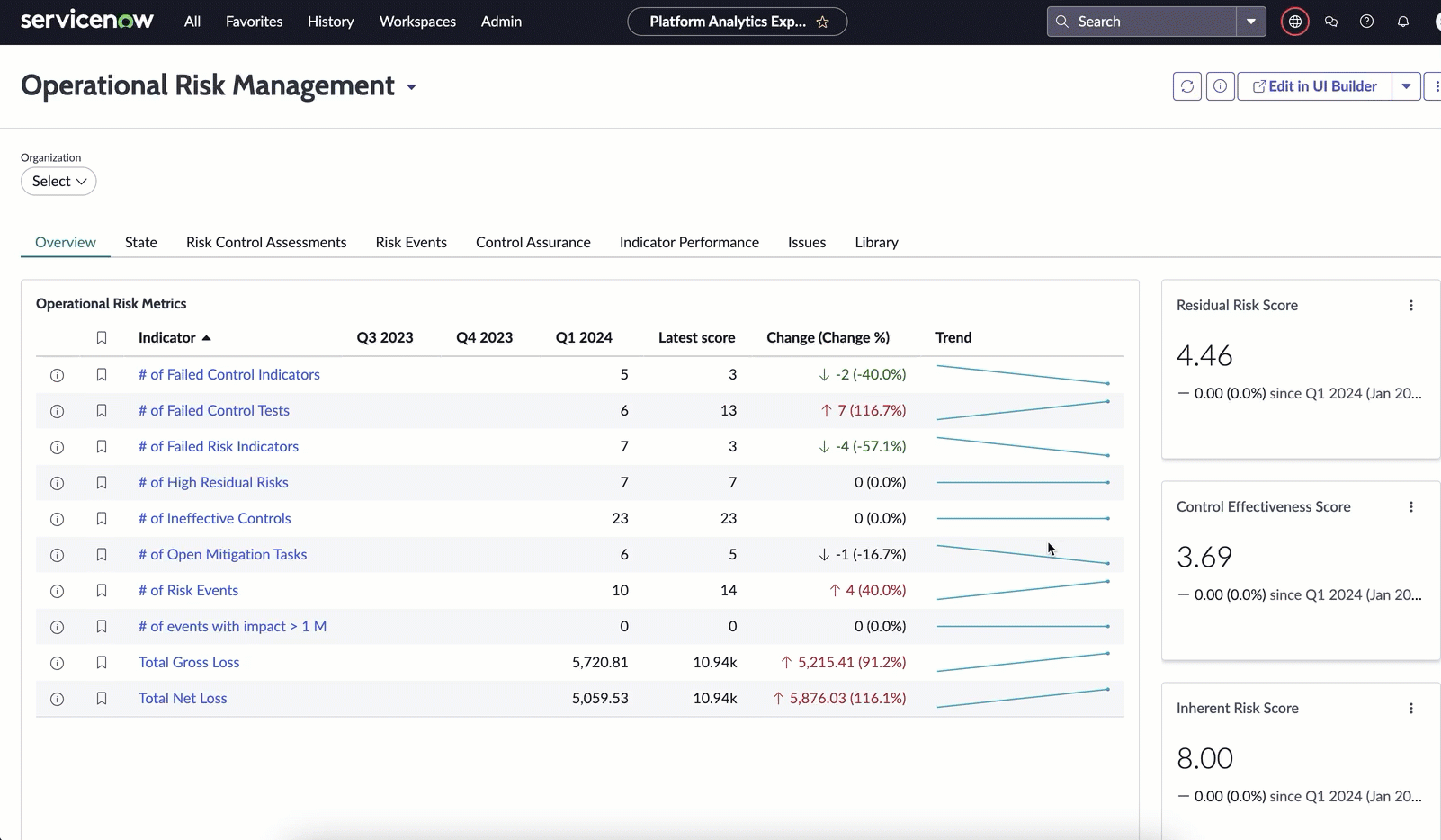The height and width of the screenshot is (840, 1441).
Task: Expand the Edit in UI Builder dropdown arrow
Action: [1406, 86]
